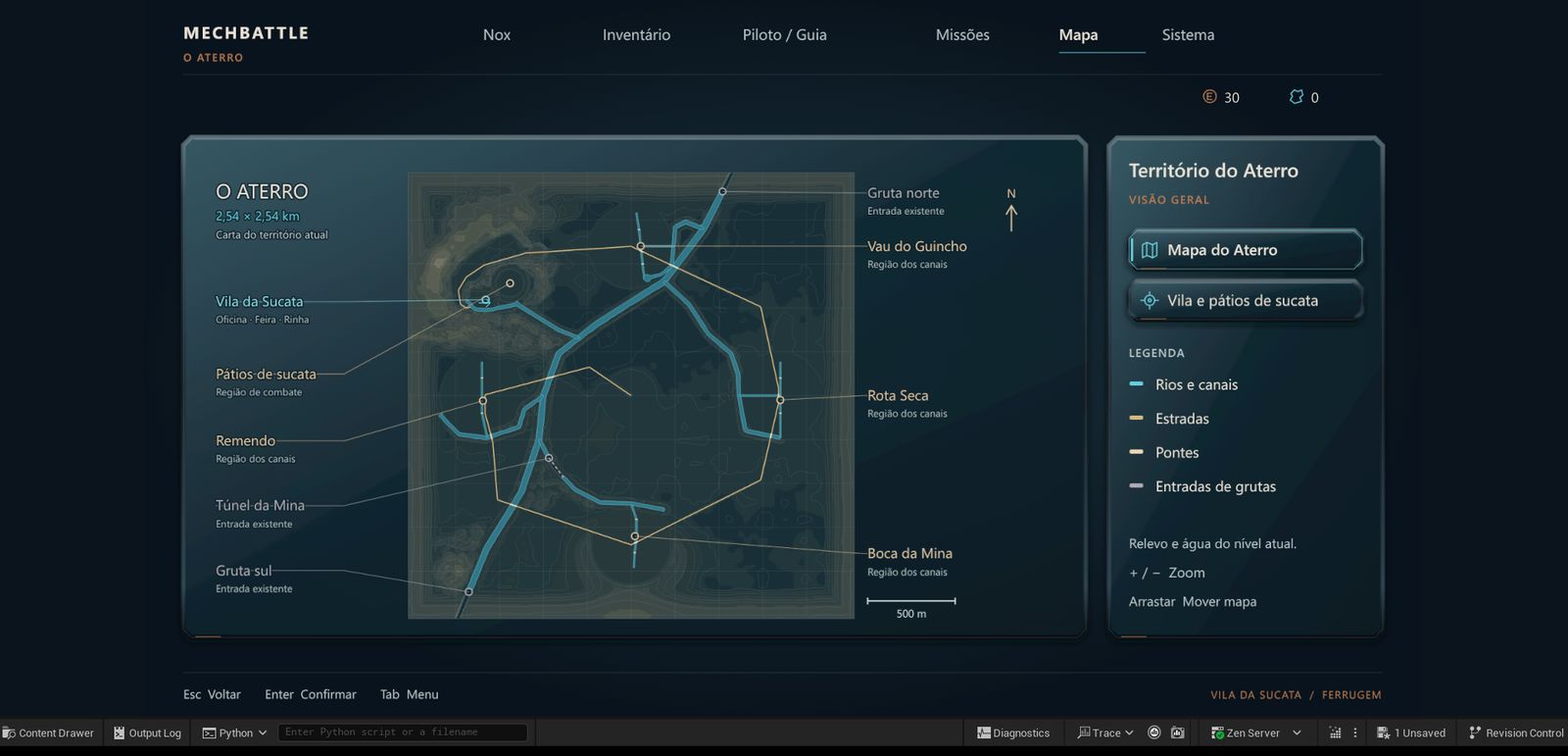Viewport: 1568px width, 756px height.
Task: Open the Diagnostics panel
Action: pos(1013,732)
